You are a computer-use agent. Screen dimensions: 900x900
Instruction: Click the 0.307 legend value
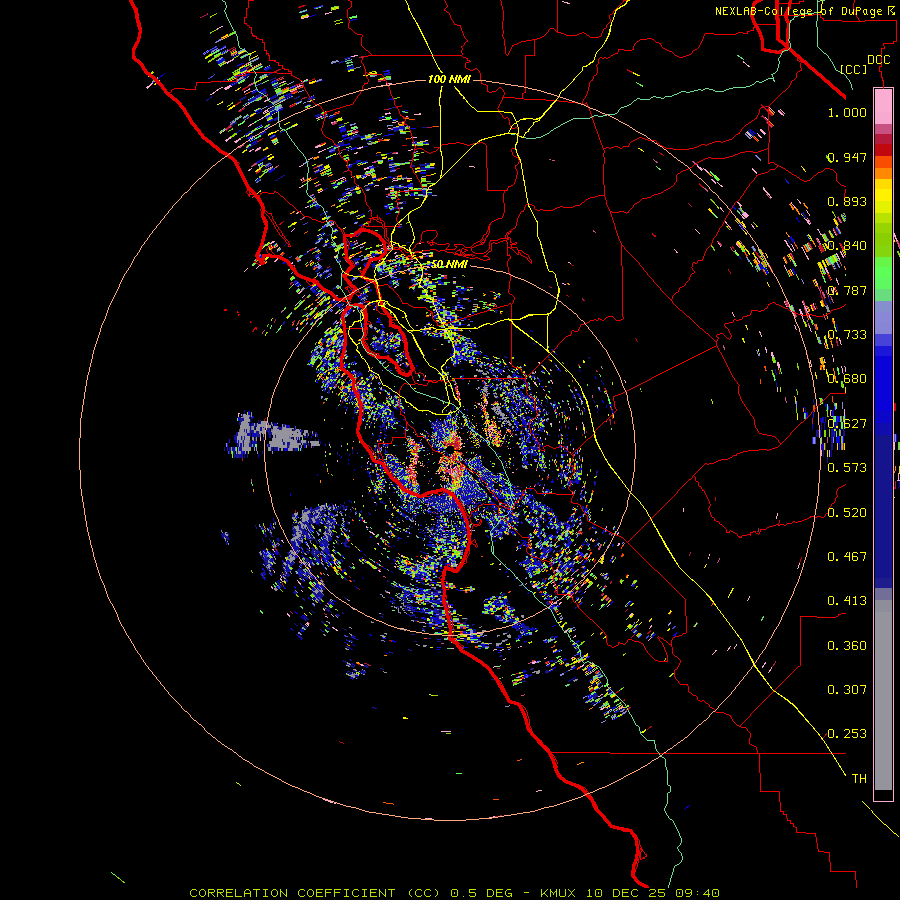click(847, 690)
